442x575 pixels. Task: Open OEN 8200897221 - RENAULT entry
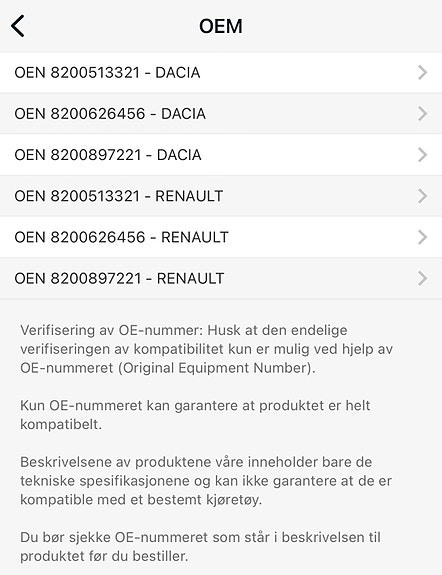pos(221,278)
